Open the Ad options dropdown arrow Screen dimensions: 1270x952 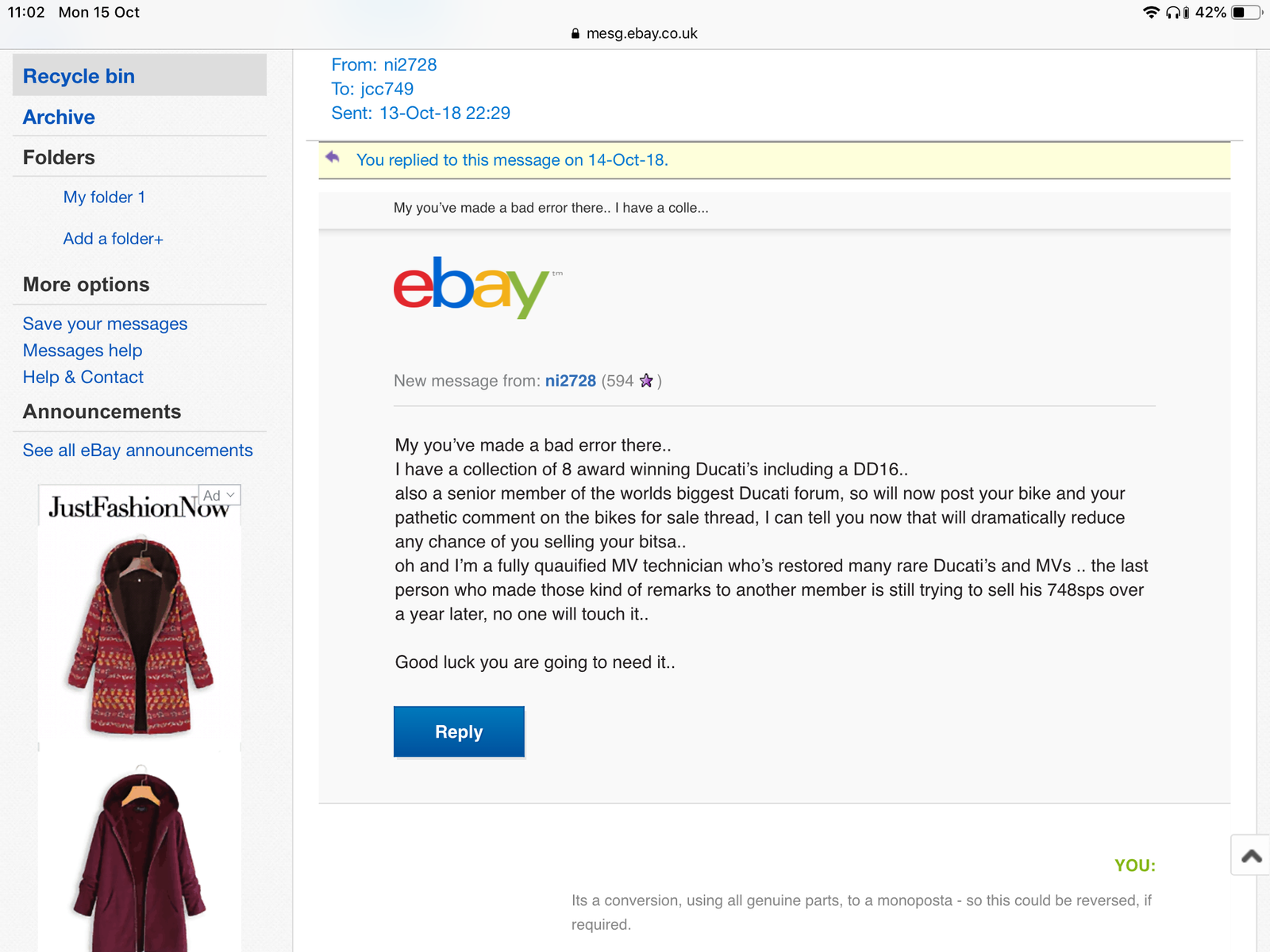click(x=231, y=495)
